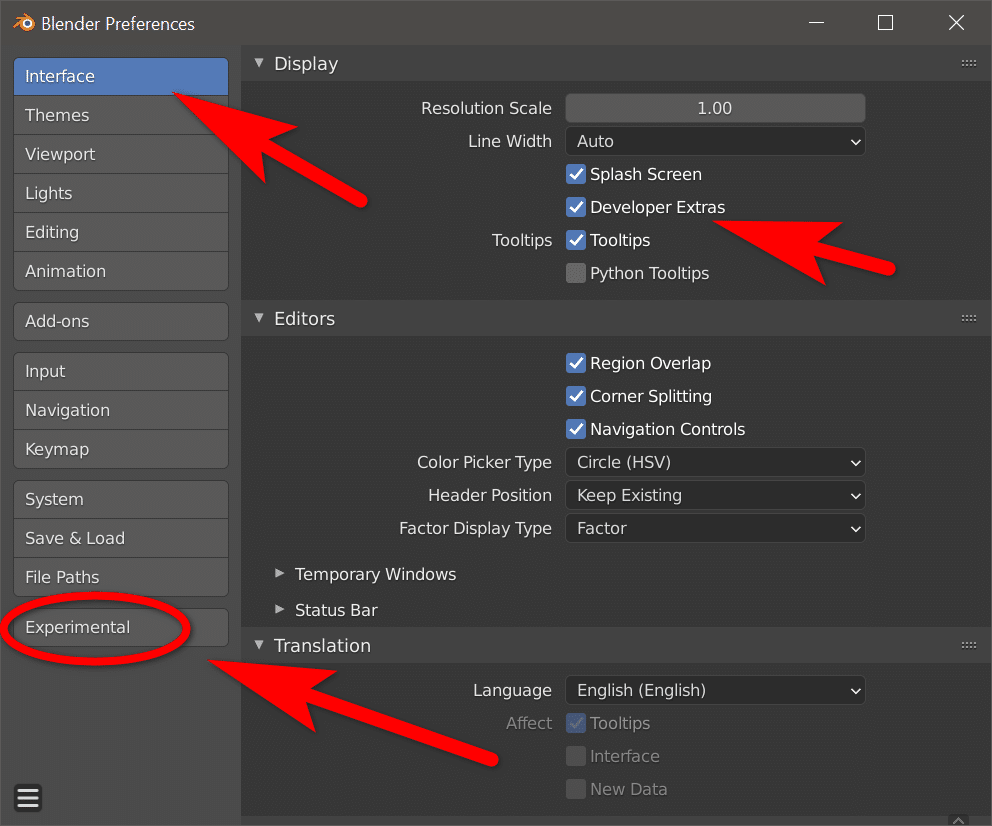Open the Factor Display Type dropdown

point(715,528)
